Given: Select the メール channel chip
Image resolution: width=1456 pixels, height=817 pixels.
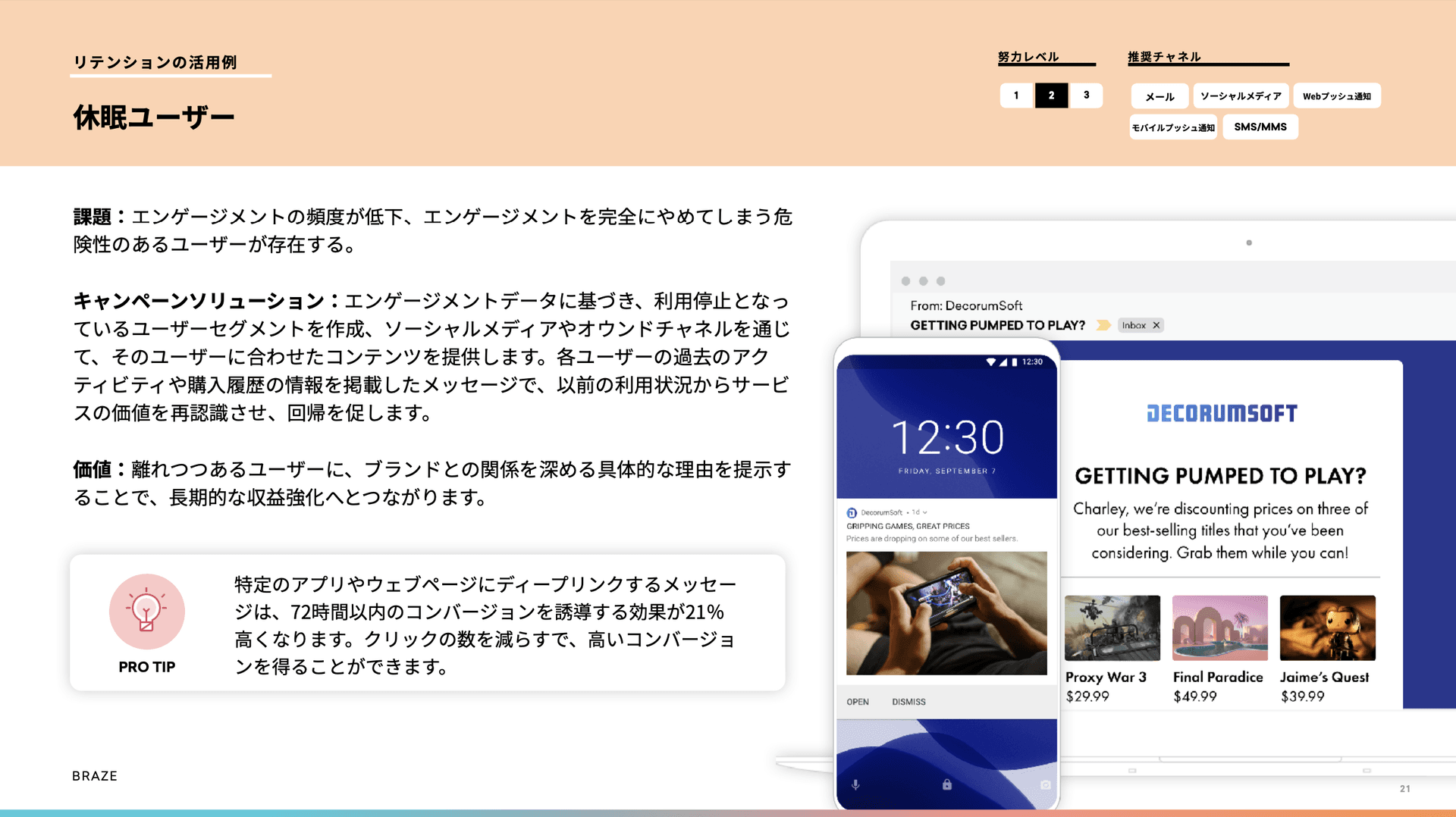Looking at the screenshot, I should point(1159,96).
